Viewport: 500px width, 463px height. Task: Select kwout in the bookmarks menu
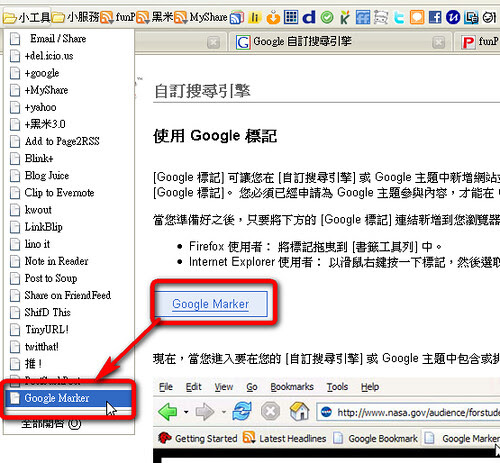click(x=69, y=210)
